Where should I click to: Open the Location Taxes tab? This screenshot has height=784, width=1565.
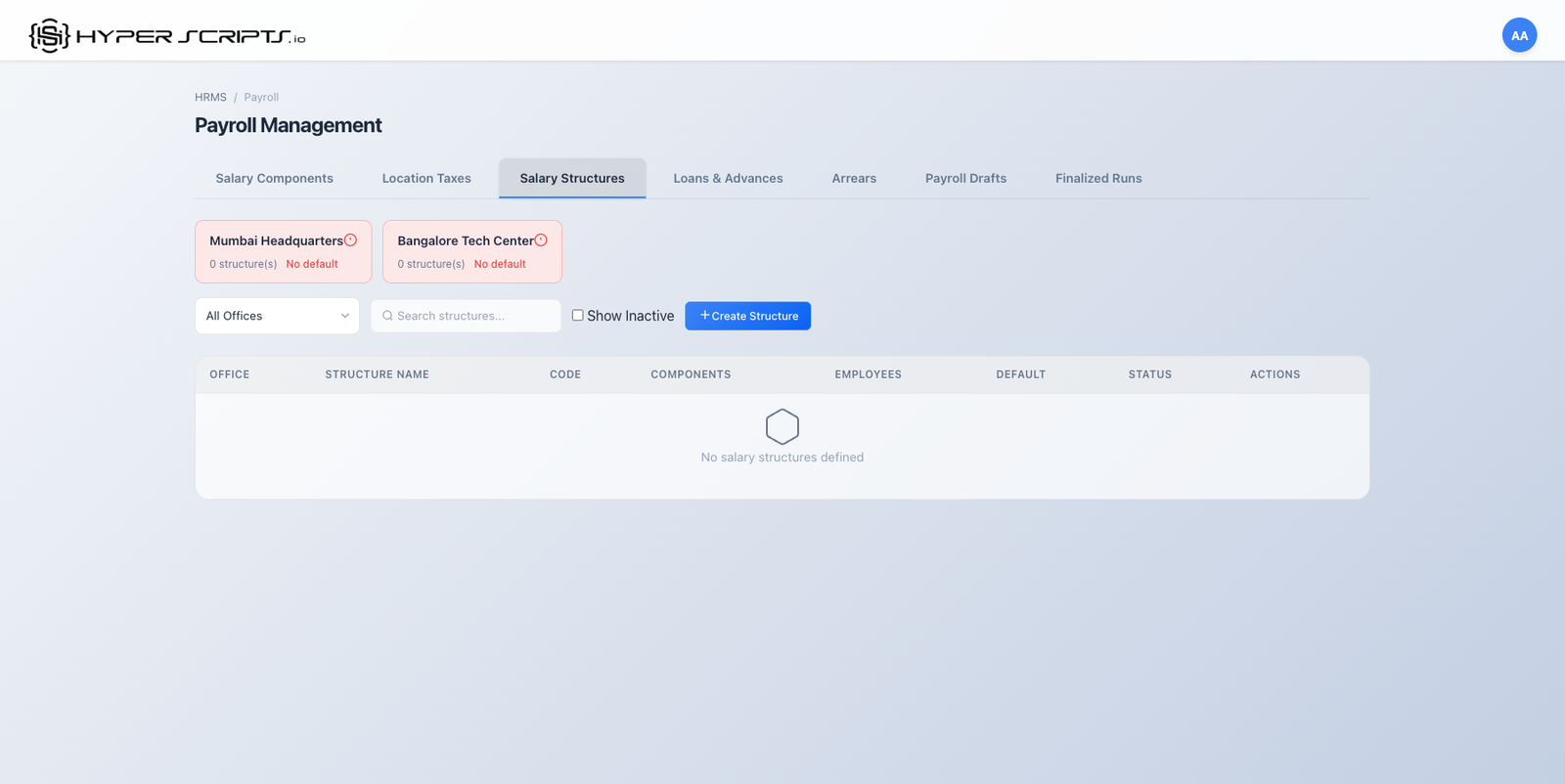[x=426, y=178]
